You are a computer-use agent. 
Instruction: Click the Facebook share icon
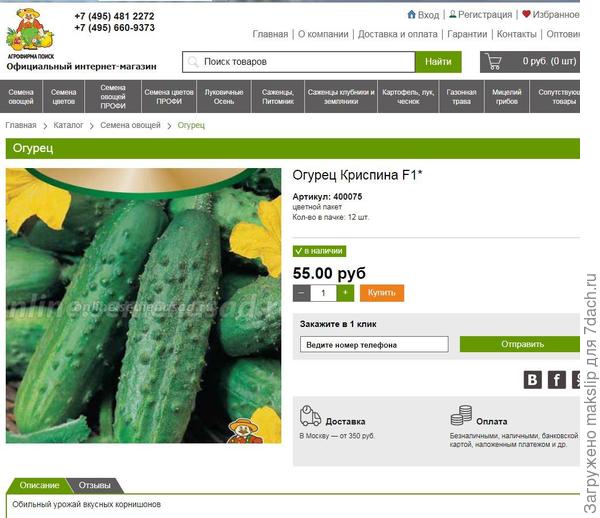[x=557, y=380]
